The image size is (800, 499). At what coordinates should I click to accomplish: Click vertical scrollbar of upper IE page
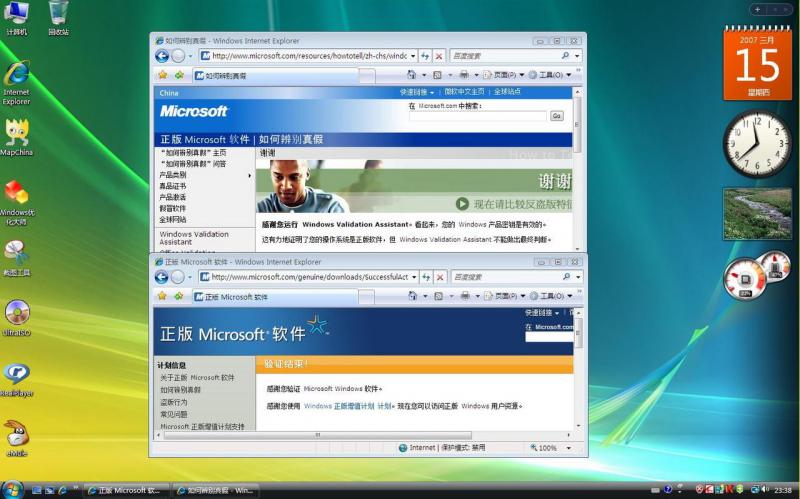577,124
